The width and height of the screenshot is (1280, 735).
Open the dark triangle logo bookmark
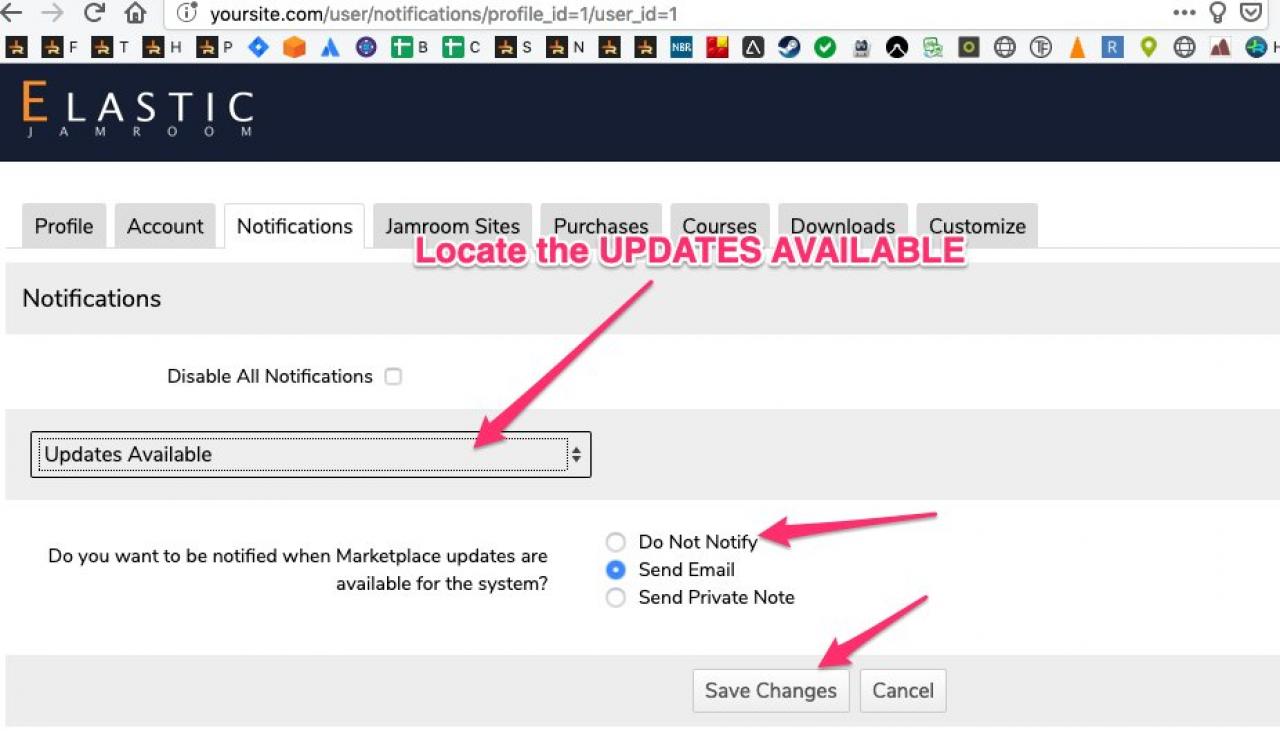tap(753, 47)
